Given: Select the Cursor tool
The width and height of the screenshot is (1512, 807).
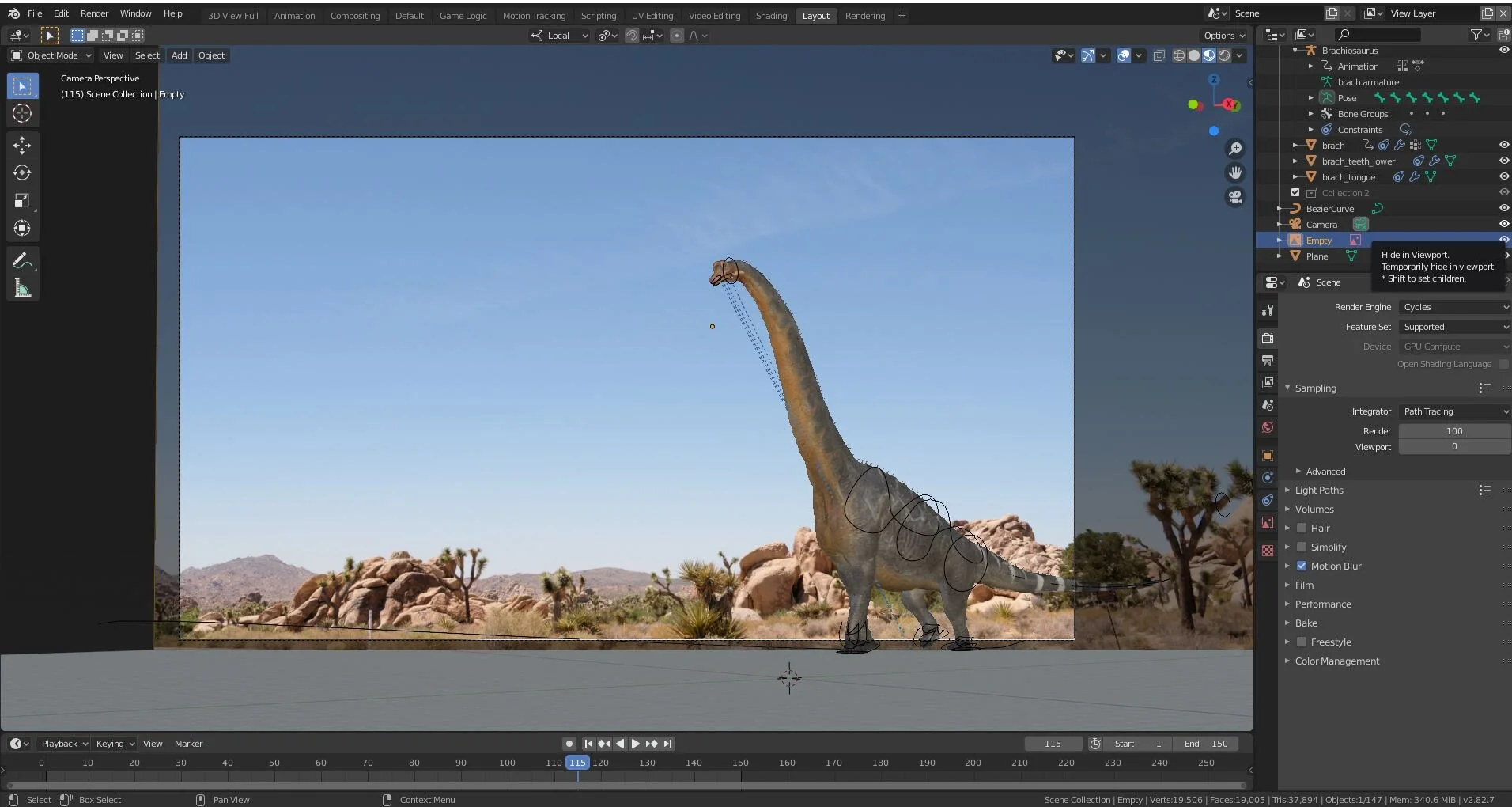Looking at the screenshot, I should pyautogui.click(x=22, y=113).
